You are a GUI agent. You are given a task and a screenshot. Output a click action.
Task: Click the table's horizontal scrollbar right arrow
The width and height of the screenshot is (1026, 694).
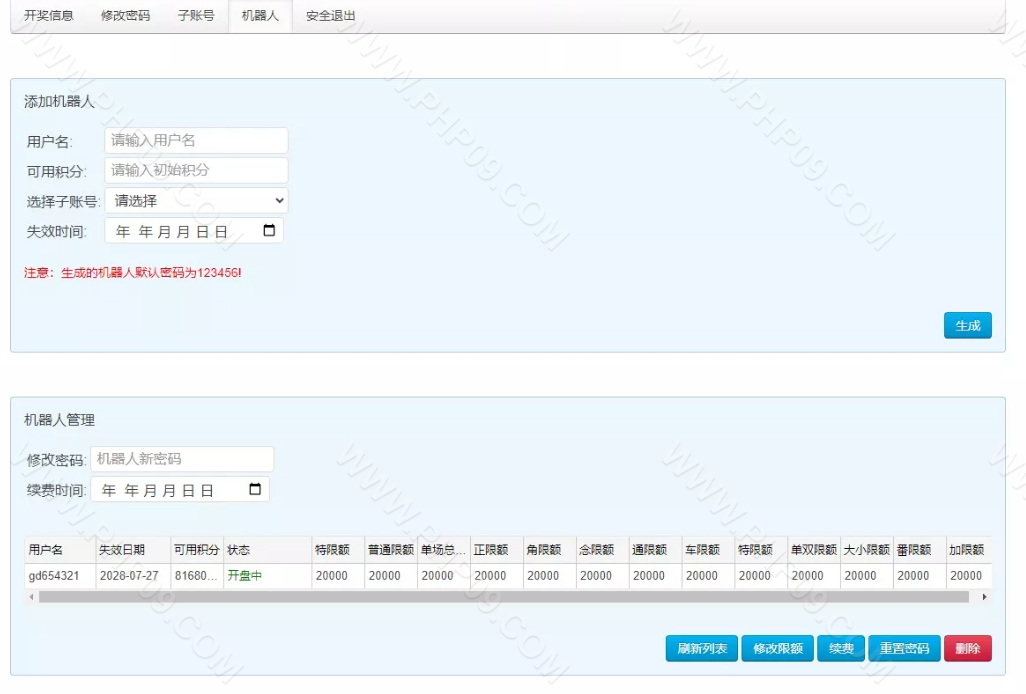tap(984, 597)
